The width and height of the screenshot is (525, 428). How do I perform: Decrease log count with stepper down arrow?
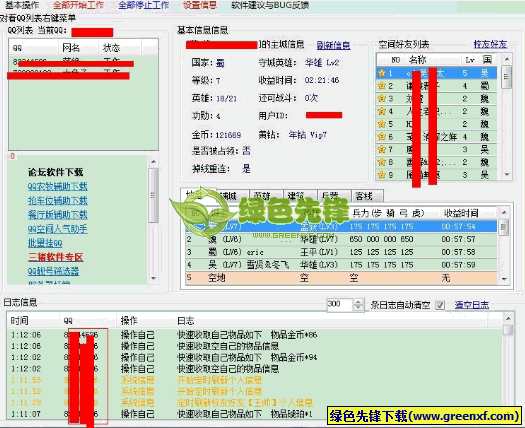(358, 307)
